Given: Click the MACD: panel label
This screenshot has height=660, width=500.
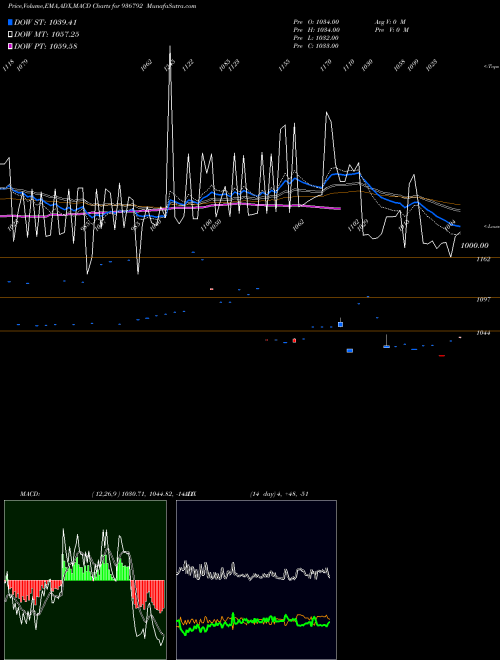Looking at the screenshot, I should [x=30, y=494].
